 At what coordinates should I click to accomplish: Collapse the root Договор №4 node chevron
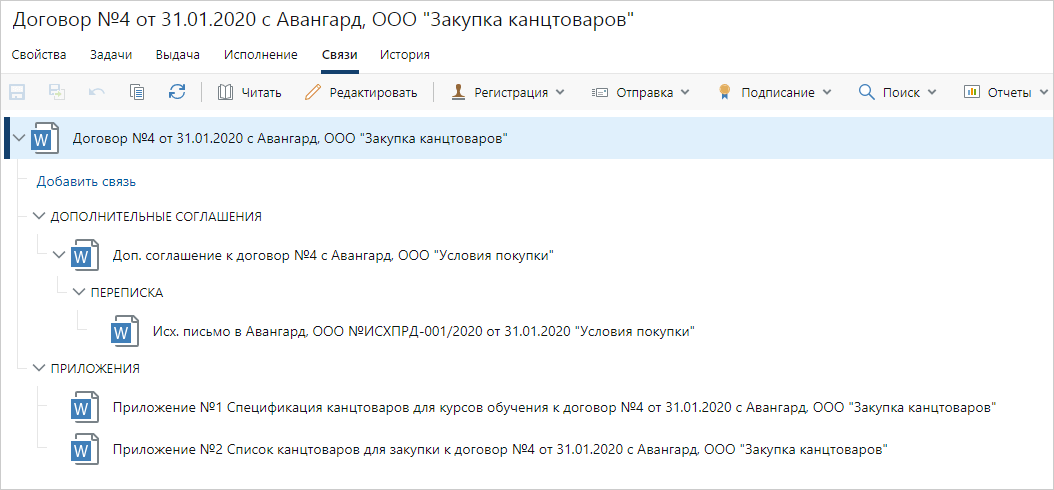pos(19,138)
